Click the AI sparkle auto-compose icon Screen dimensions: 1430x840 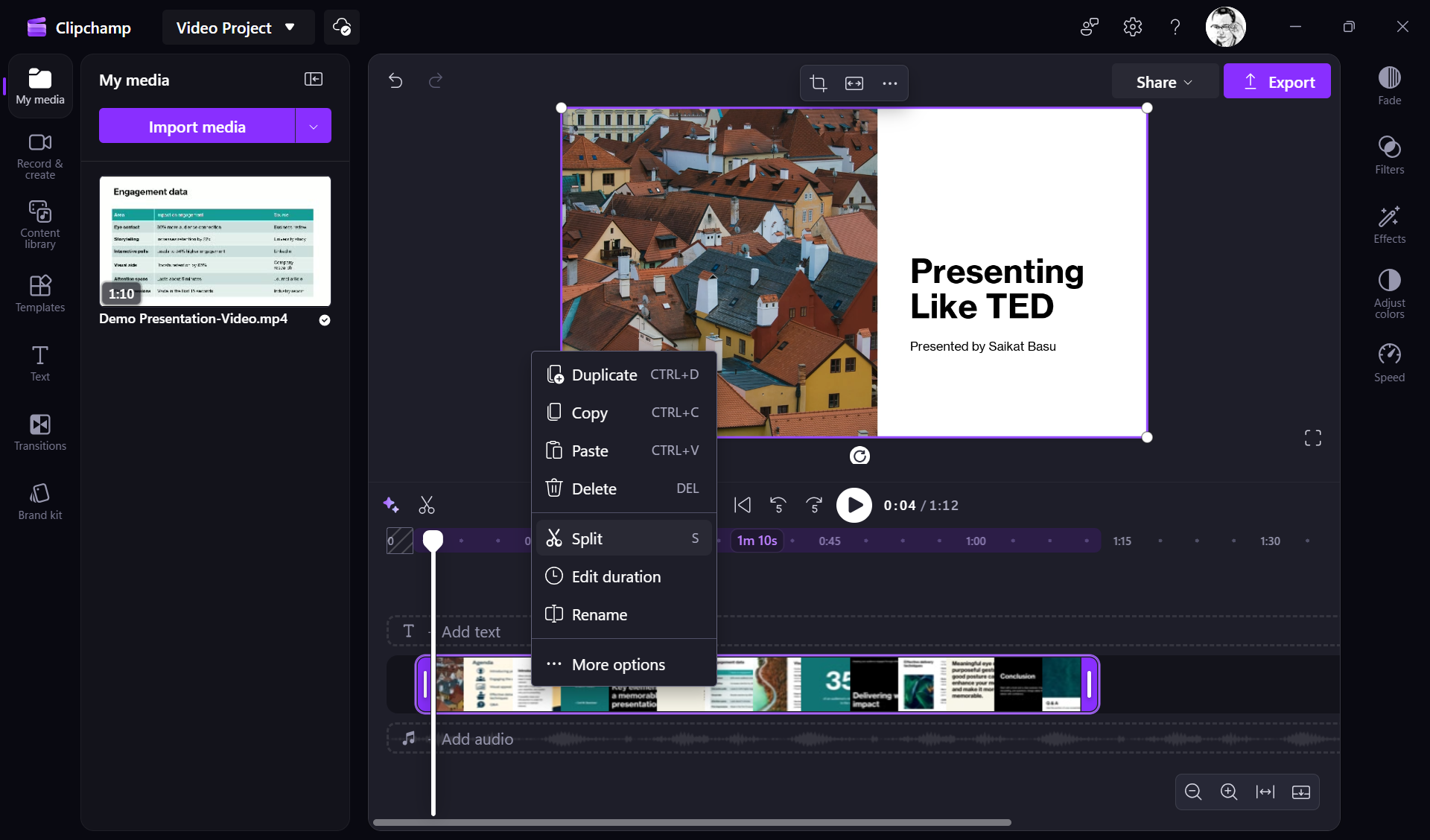click(x=391, y=505)
